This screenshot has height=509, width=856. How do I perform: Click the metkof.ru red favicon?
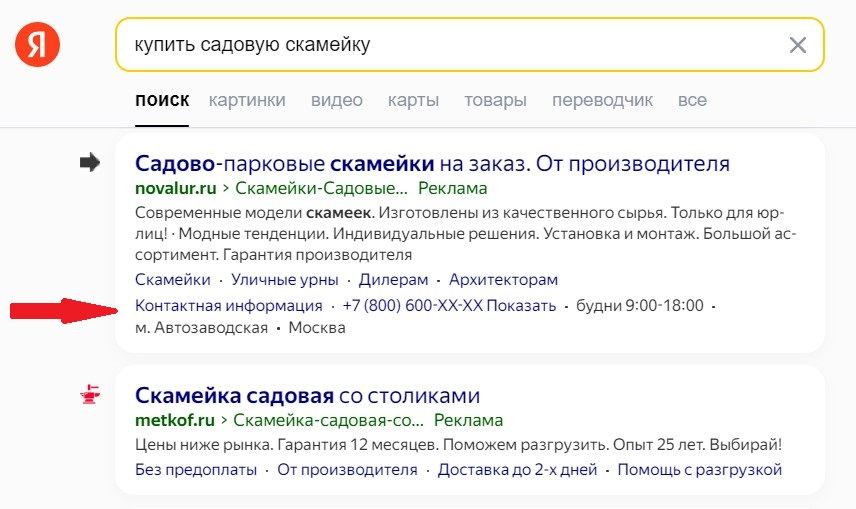click(91, 395)
